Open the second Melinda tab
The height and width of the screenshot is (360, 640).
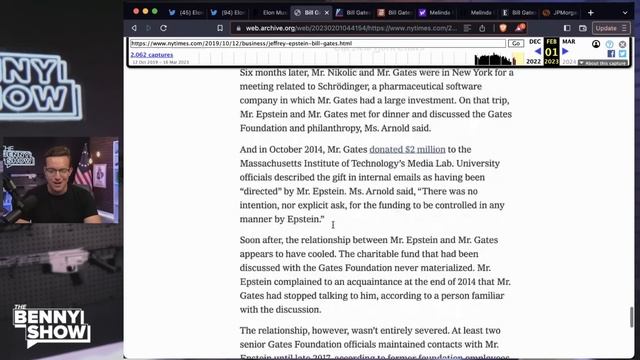478,13
